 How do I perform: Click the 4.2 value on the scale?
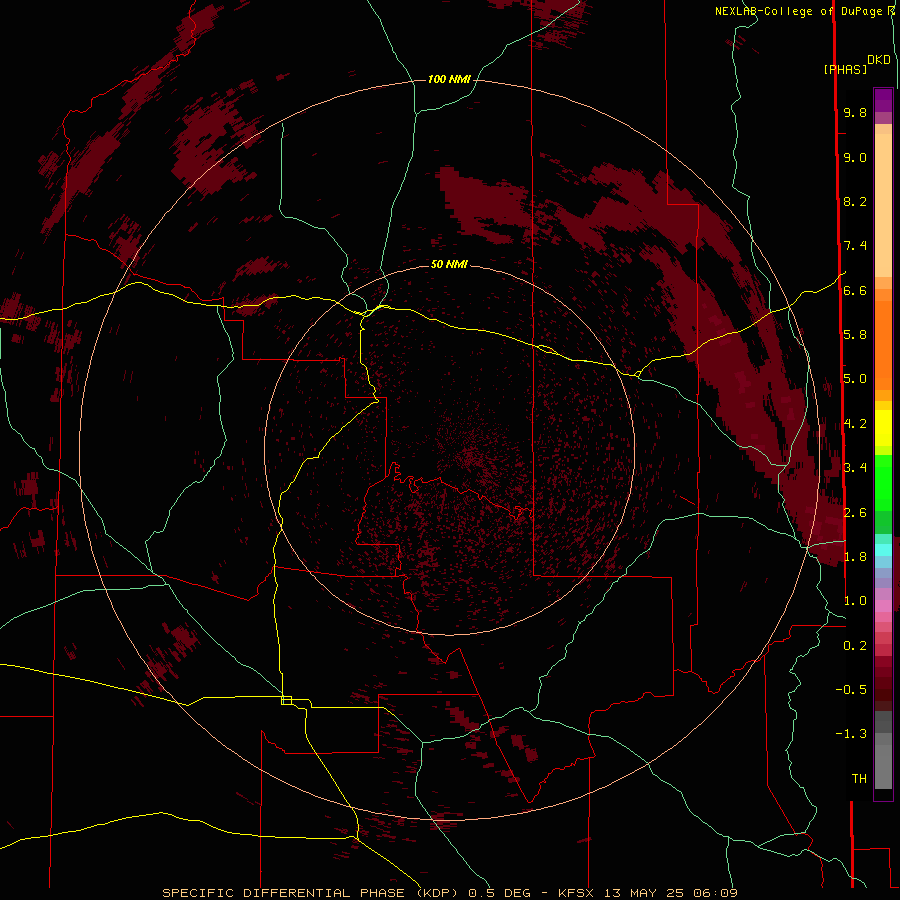pyautogui.click(x=855, y=424)
